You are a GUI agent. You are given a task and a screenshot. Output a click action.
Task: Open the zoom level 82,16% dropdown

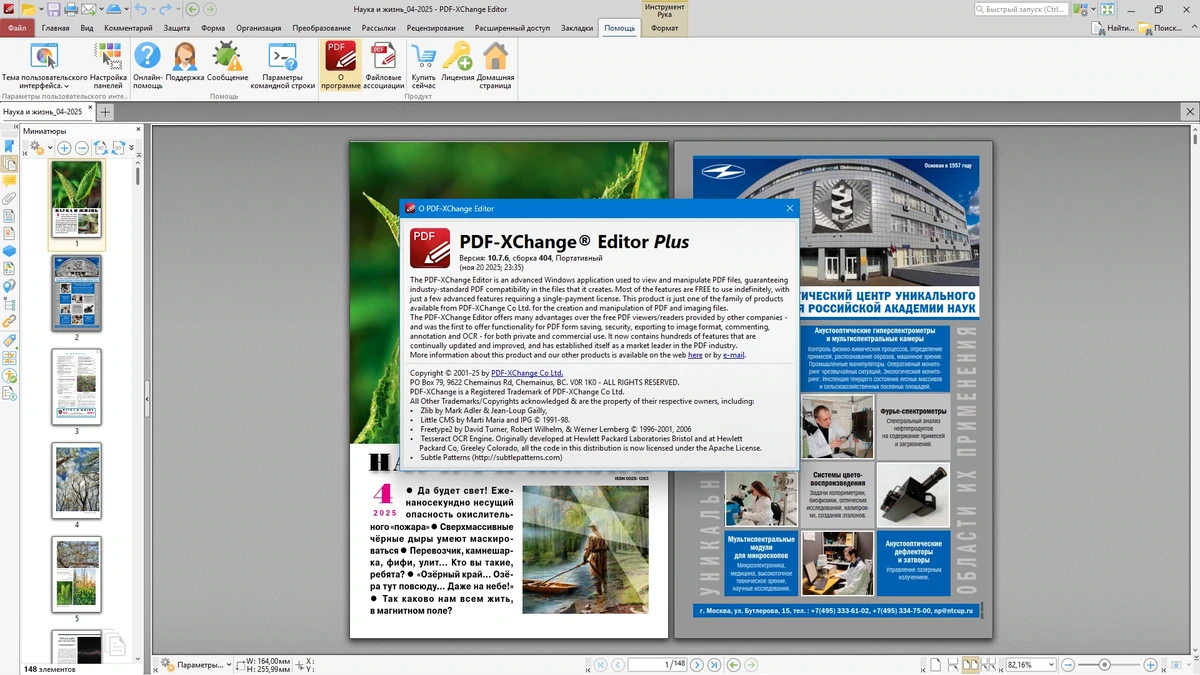coord(1051,665)
